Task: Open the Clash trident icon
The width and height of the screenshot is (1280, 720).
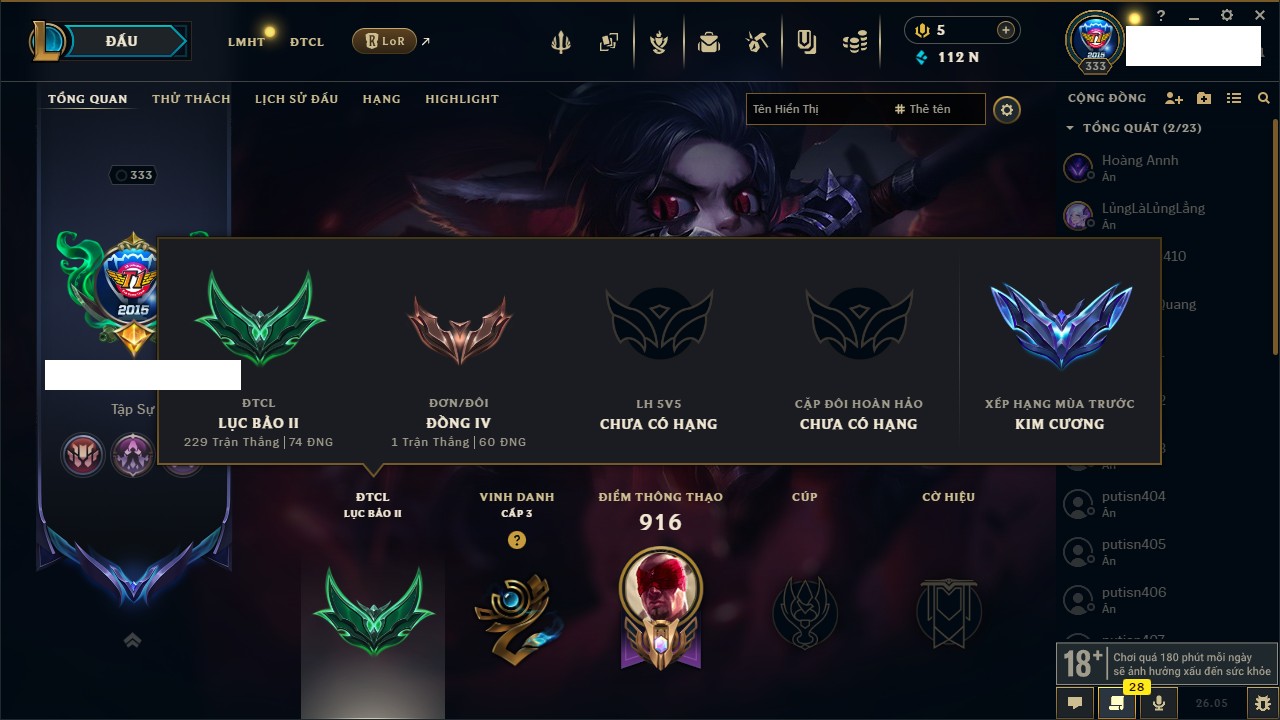Action: coord(561,42)
